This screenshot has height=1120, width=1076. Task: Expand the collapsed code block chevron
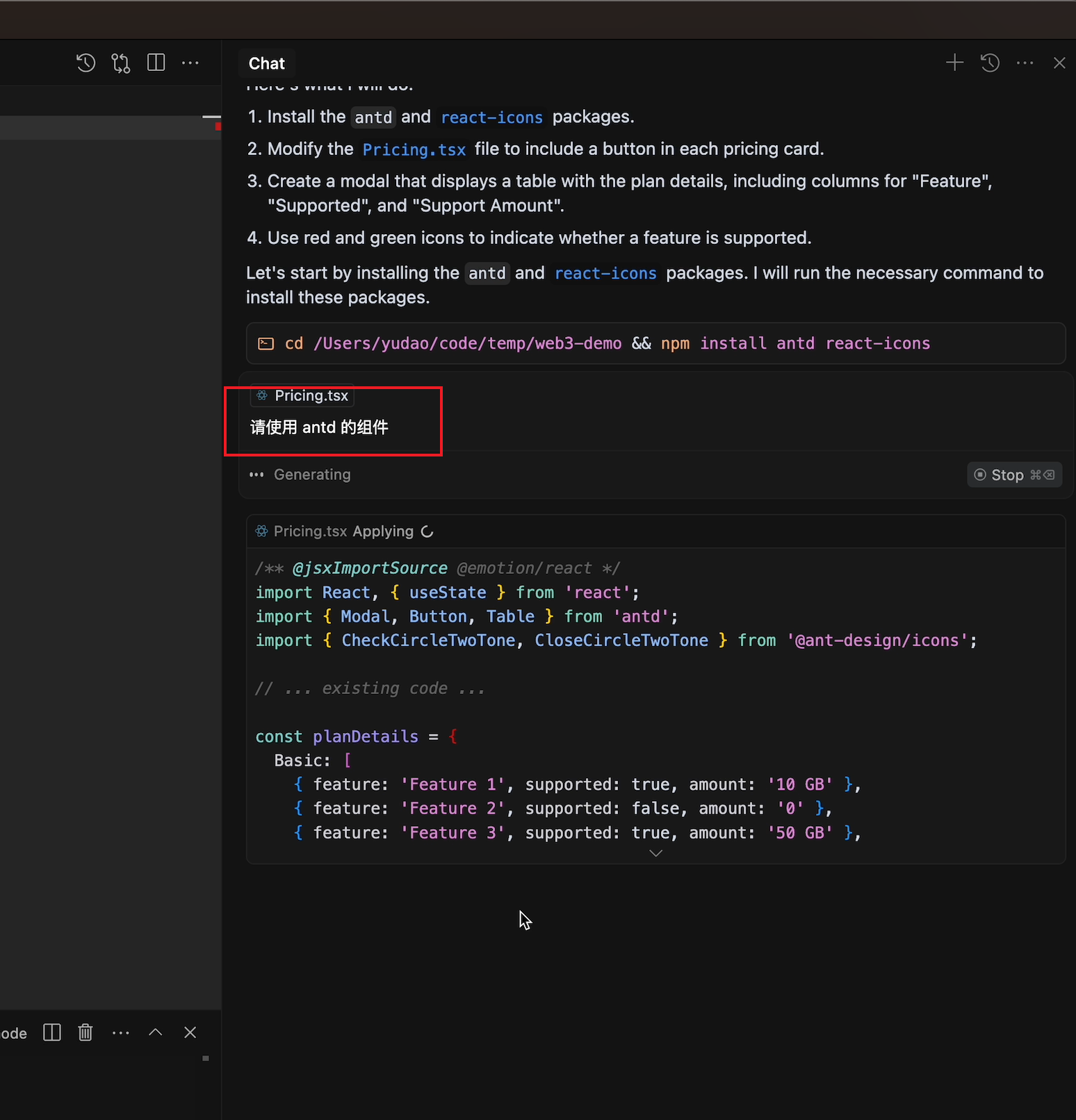(655, 853)
